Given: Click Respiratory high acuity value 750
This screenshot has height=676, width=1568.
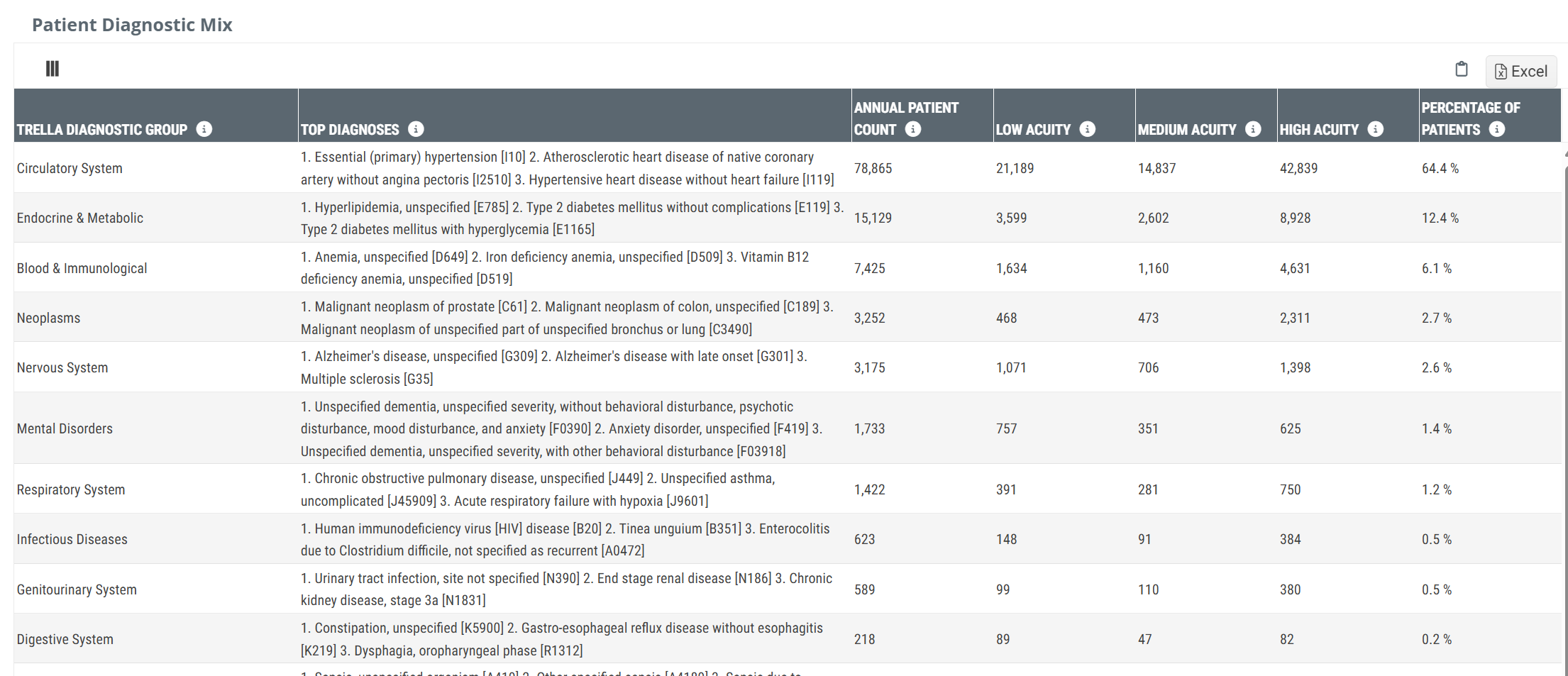Looking at the screenshot, I should pos(1291,489).
